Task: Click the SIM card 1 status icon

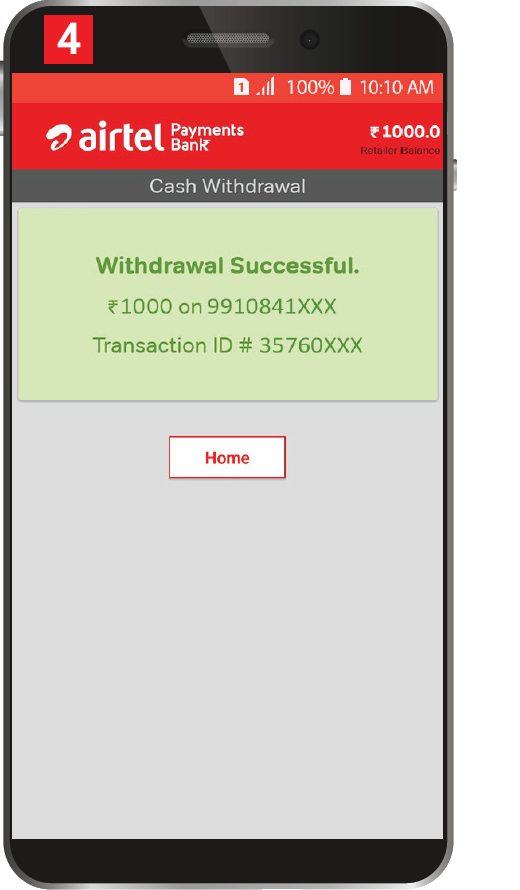Action: point(241,87)
